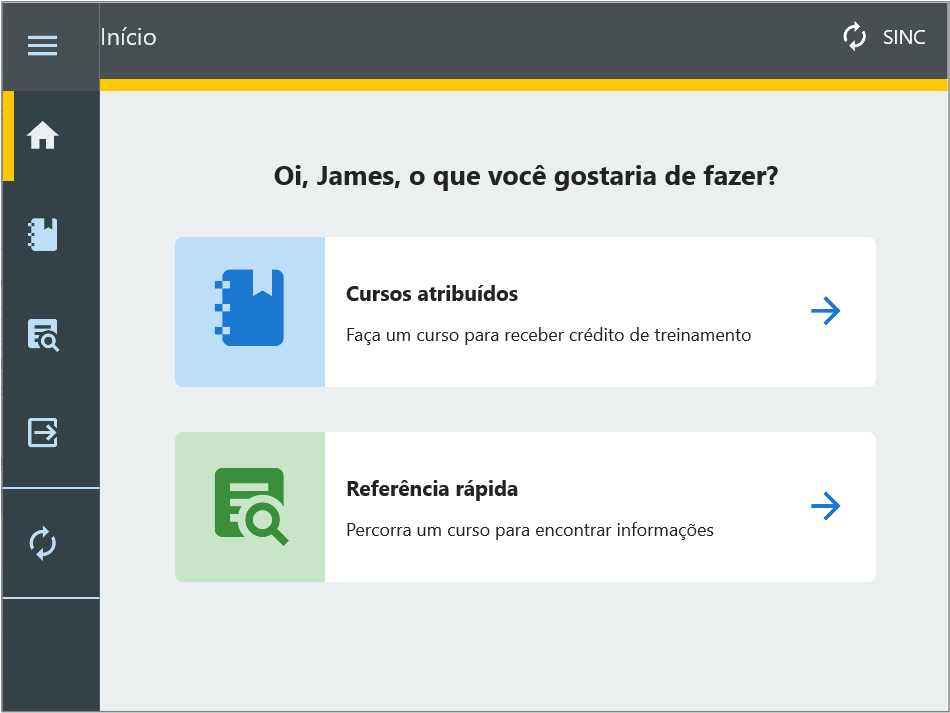The width and height of the screenshot is (950, 713).
Task: Select the Home icon in the sidebar
Action: pyautogui.click(x=42, y=135)
